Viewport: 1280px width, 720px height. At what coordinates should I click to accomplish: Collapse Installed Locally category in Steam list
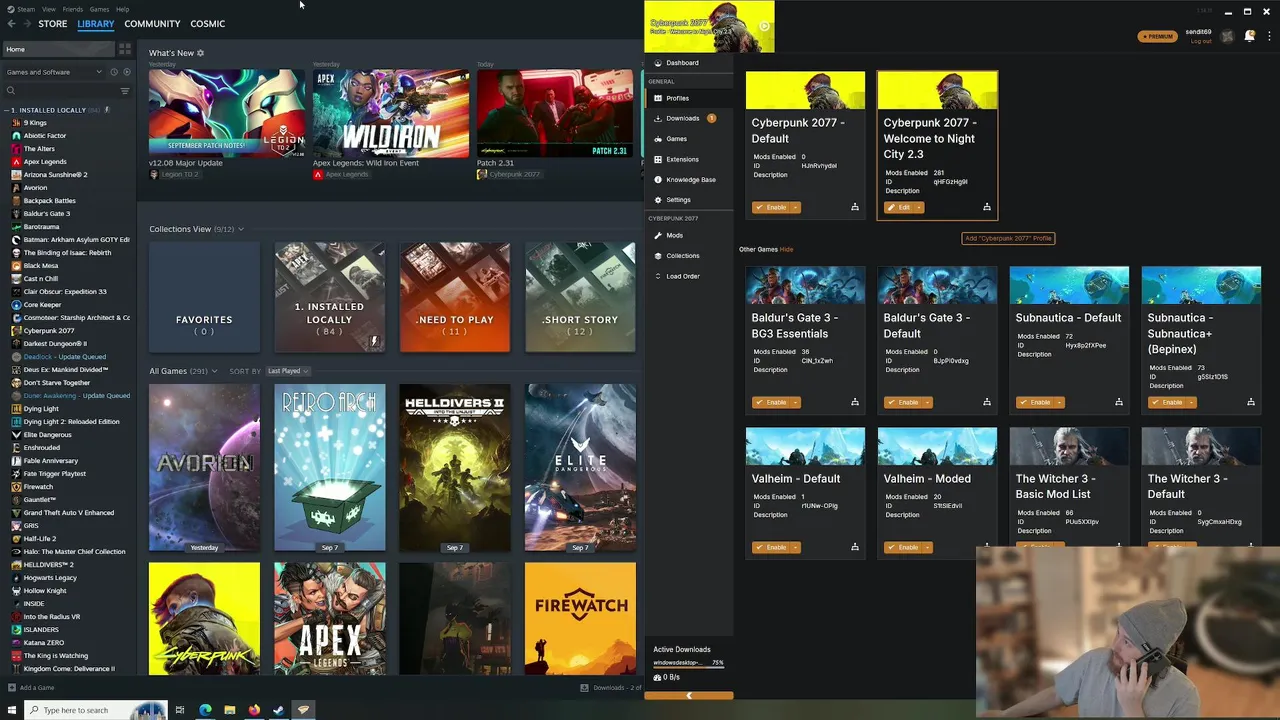pos(8,110)
